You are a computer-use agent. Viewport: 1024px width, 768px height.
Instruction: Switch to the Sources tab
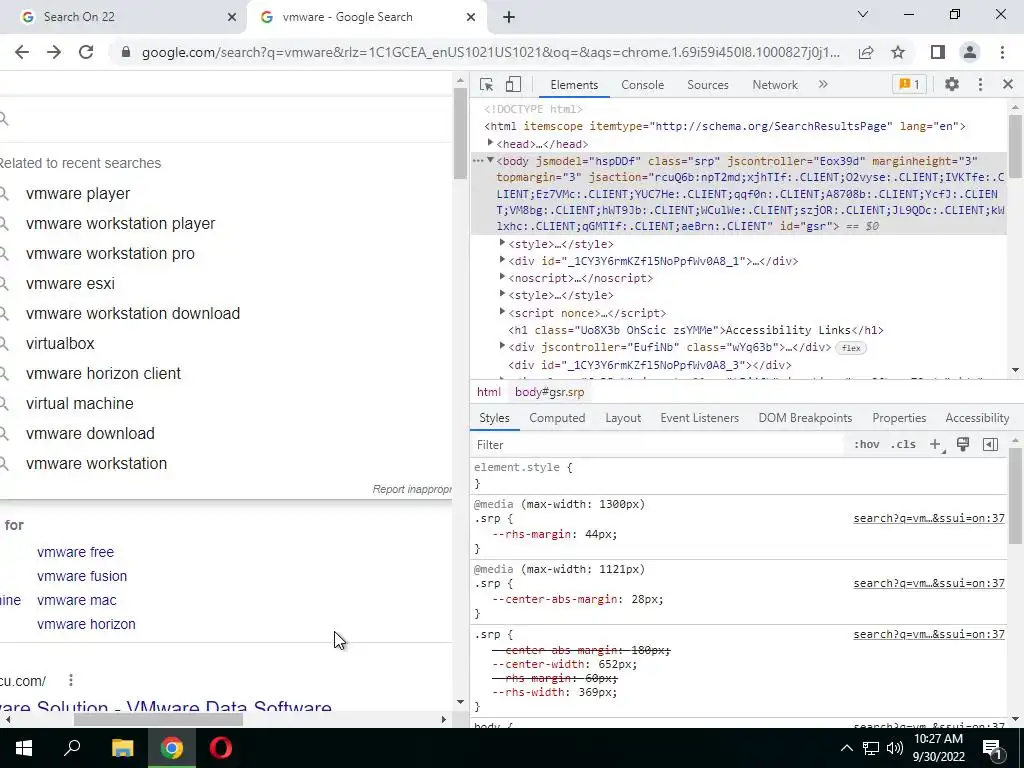[x=707, y=85]
